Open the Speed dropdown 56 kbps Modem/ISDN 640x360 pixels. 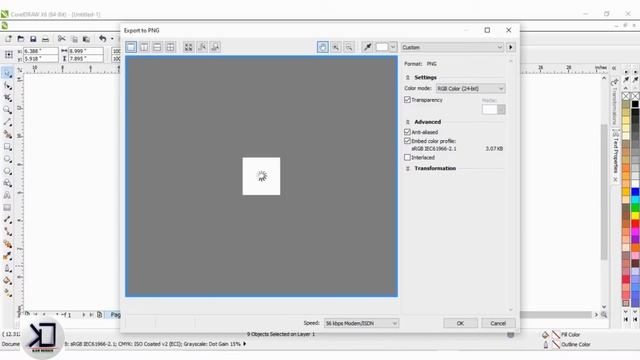[x=361, y=323]
